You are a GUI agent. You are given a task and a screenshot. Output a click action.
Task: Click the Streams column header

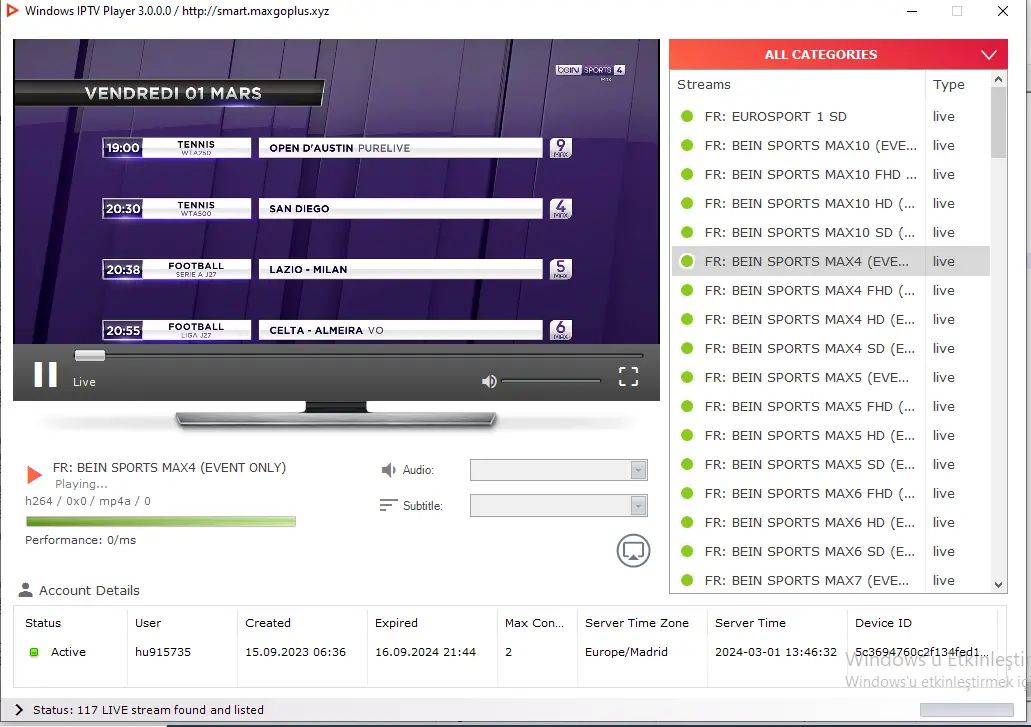pyautogui.click(x=704, y=84)
